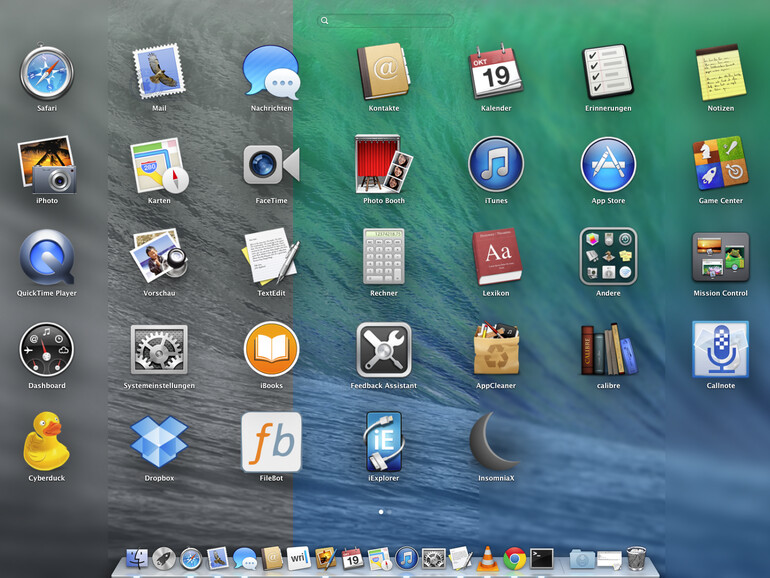Open Dashboard

(x=47, y=349)
